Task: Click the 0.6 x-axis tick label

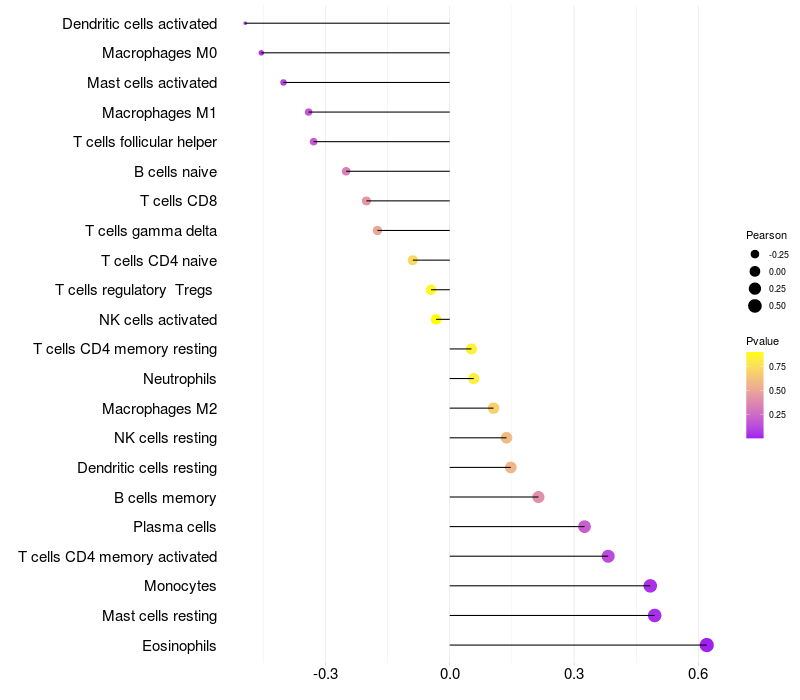Action: (698, 674)
